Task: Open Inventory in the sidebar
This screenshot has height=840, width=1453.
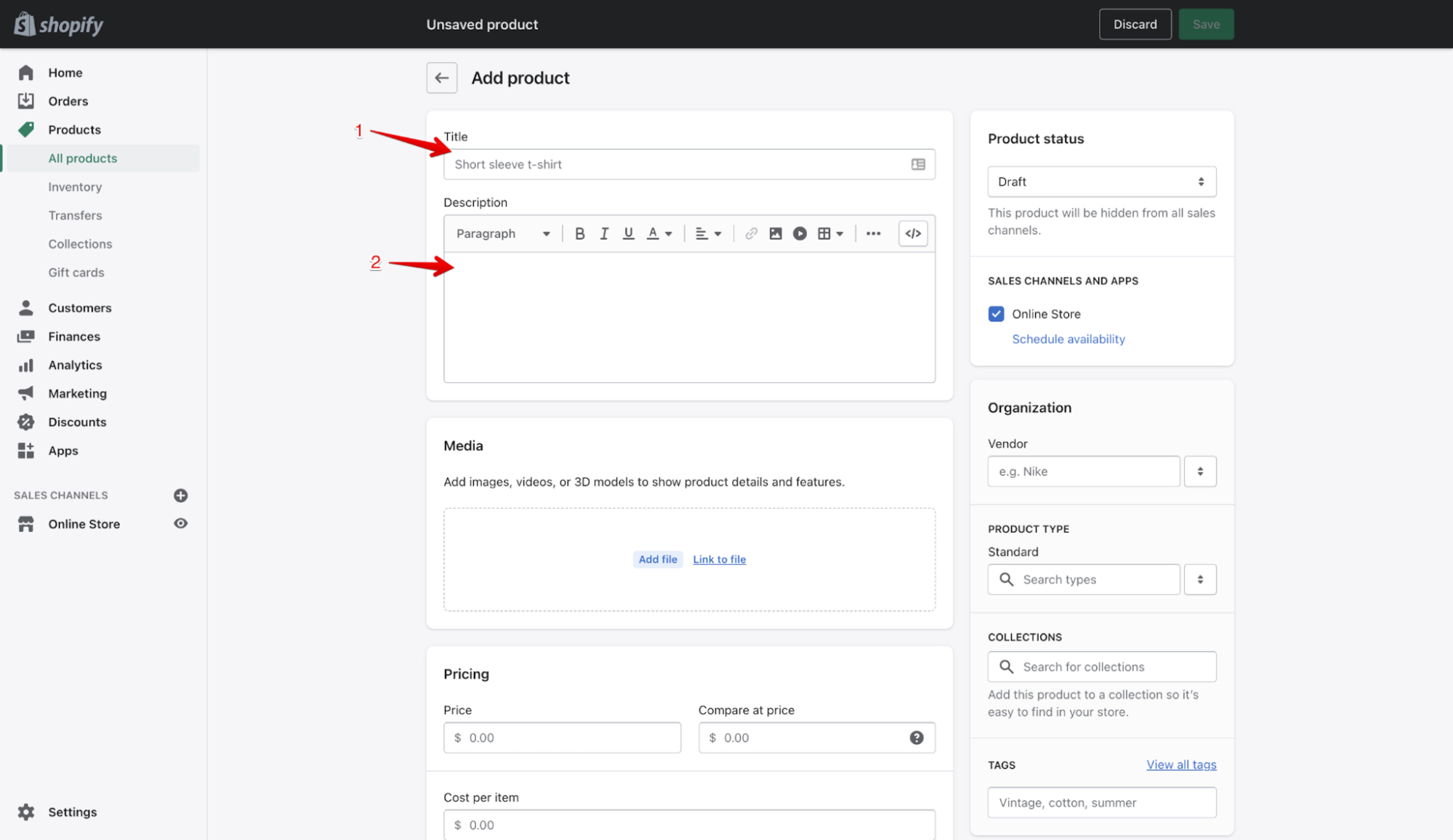Action: point(75,187)
